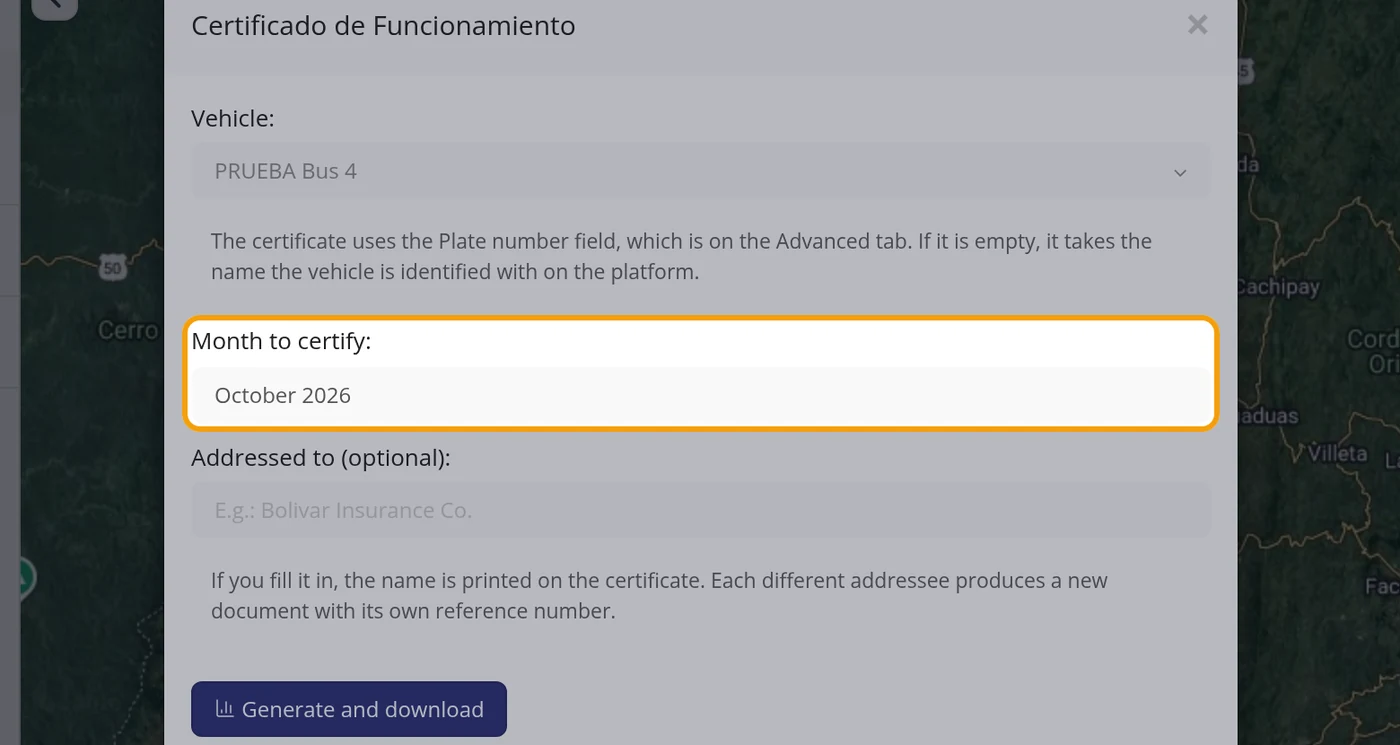Click the dialog title Certificado de Funcionamiento
The image size is (1400, 745).
[x=383, y=26]
